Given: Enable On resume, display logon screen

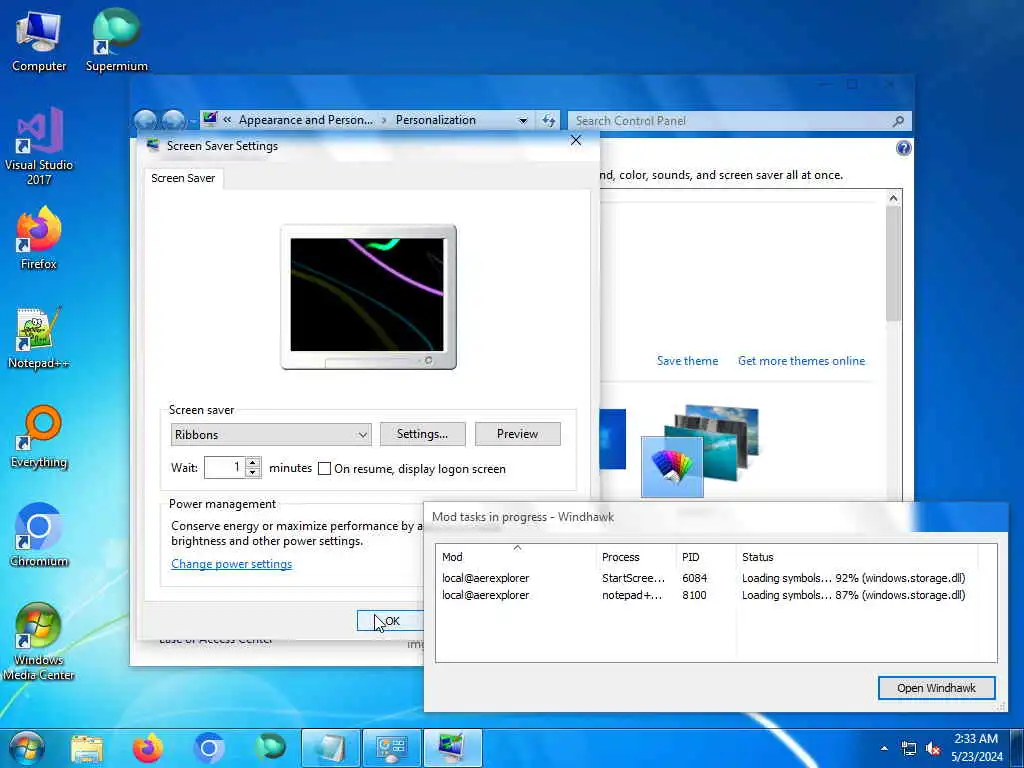Looking at the screenshot, I should point(325,469).
